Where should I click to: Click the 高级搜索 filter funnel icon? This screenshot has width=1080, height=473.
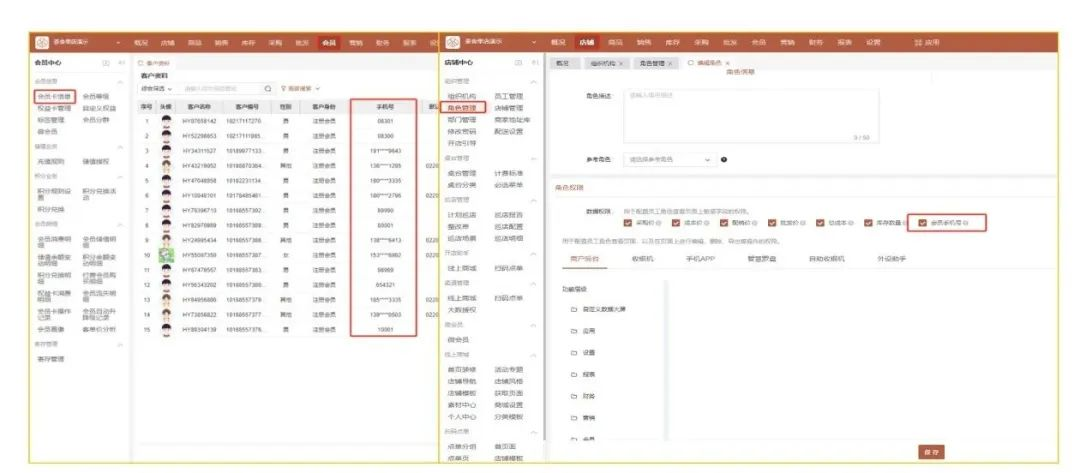point(283,89)
